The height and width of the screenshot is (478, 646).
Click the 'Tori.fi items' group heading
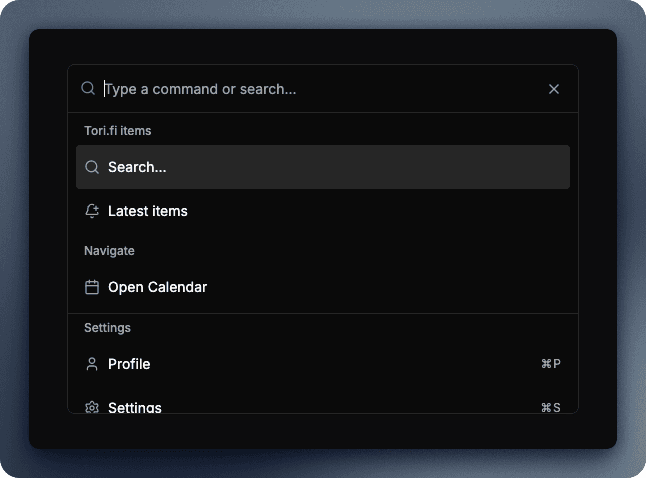click(118, 131)
